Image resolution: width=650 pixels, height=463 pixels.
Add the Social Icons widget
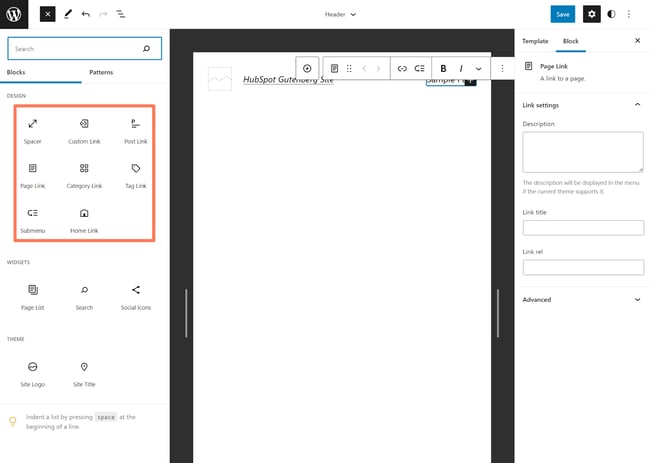[x=136, y=295]
